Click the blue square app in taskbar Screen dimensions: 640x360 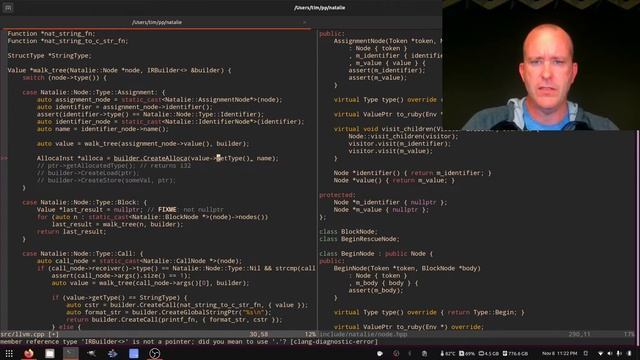tap(133, 353)
